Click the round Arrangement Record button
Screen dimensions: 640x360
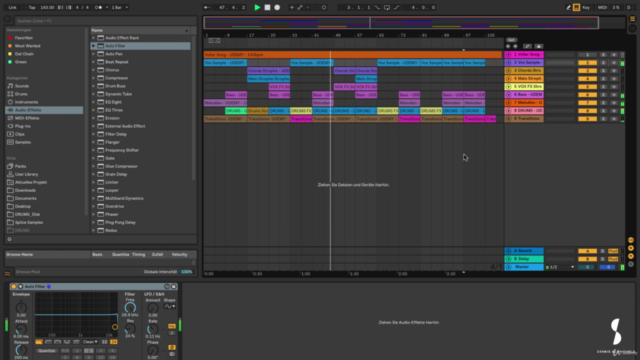coord(277,7)
